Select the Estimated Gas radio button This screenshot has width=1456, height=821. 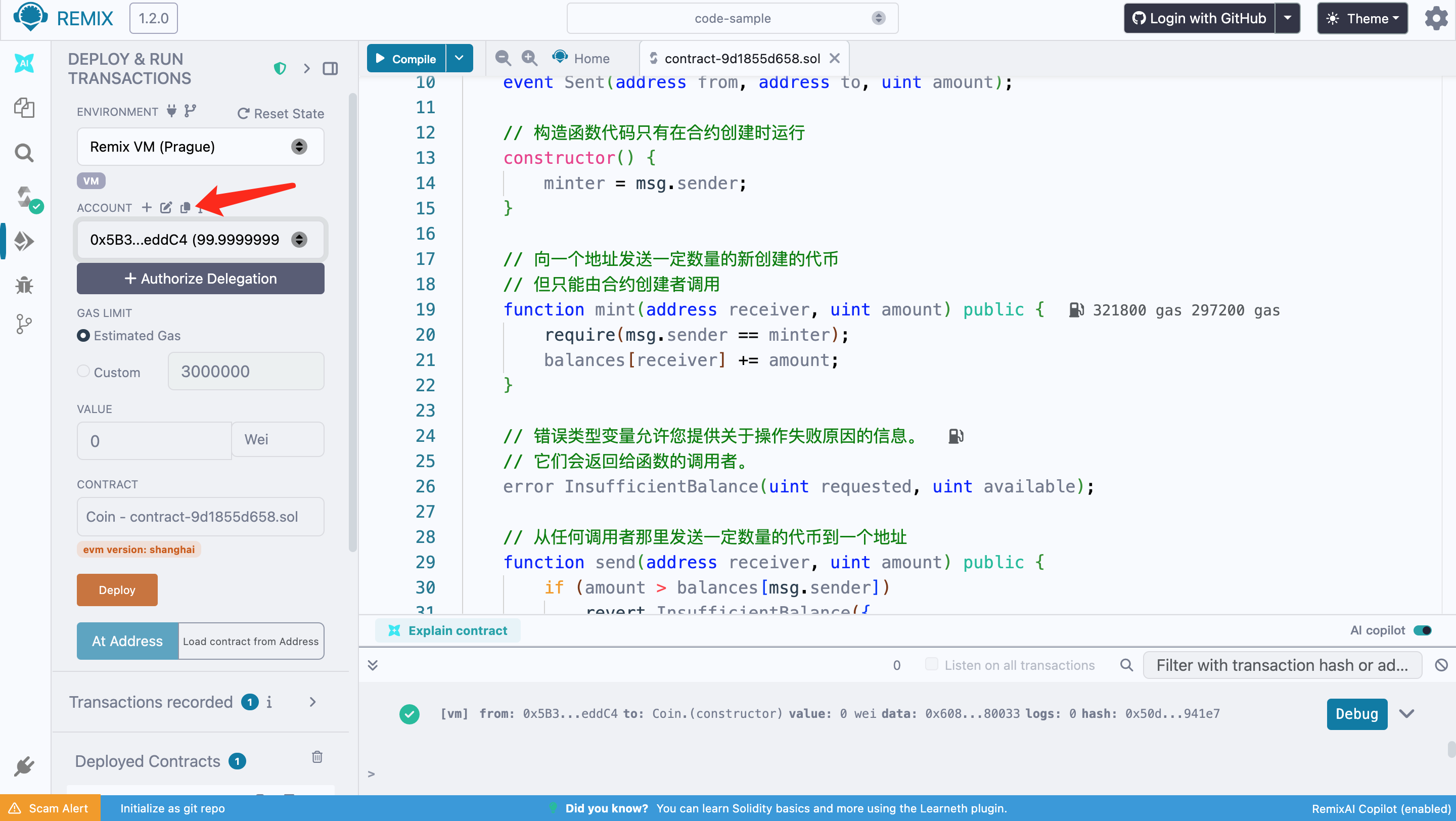tap(83, 336)
